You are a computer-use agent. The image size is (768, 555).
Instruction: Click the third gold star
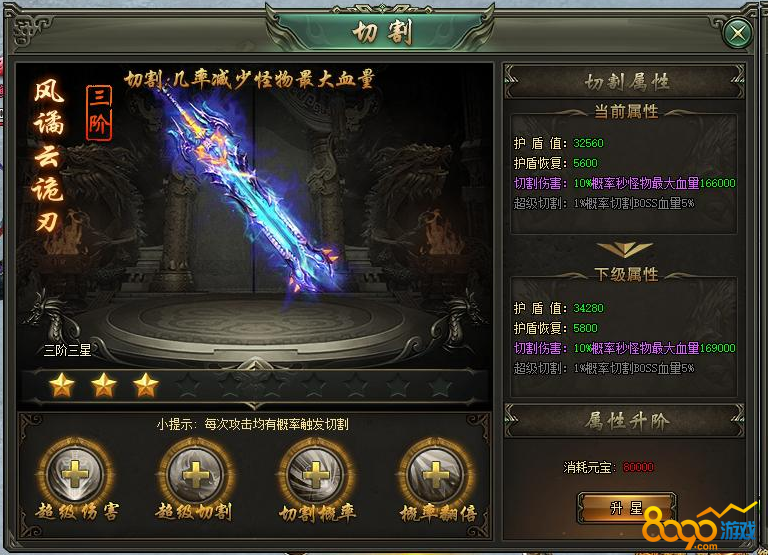click(x=146, y=385)
